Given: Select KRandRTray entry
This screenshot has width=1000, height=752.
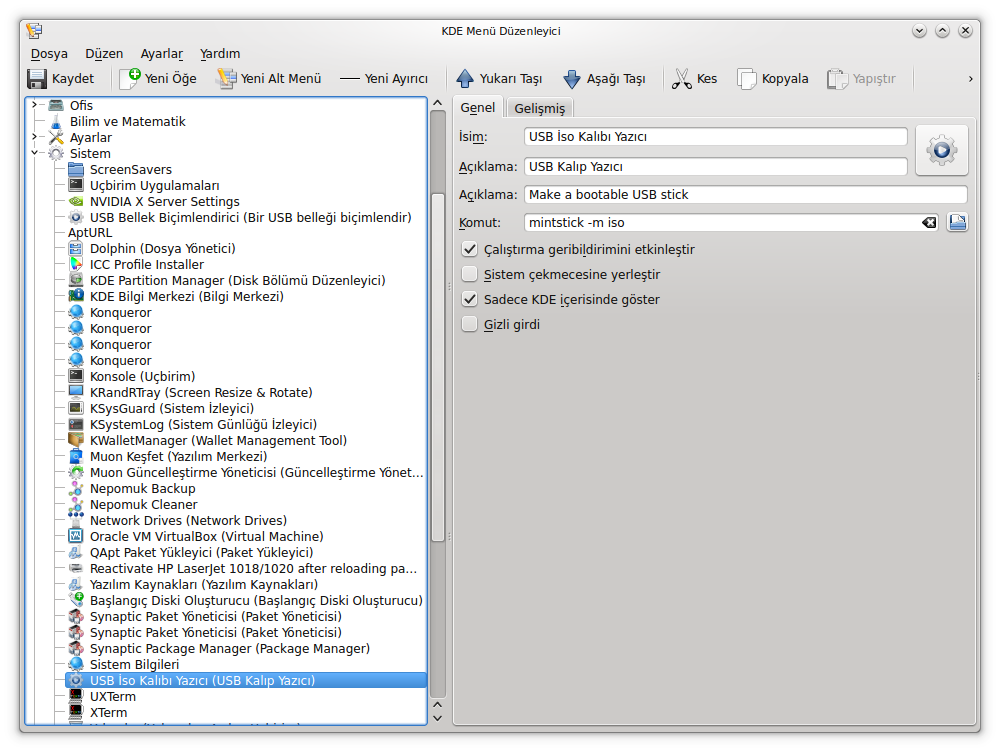Looking at the screenshot, I should [201, 392].
